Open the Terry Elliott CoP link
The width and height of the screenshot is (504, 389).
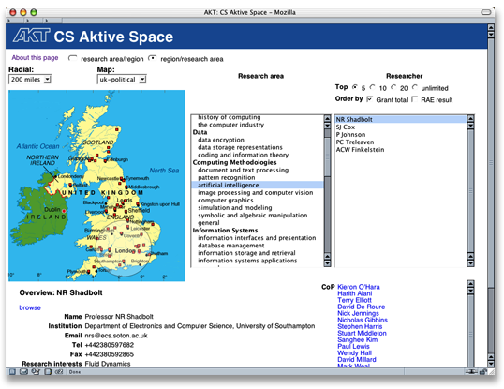[354, 300]
